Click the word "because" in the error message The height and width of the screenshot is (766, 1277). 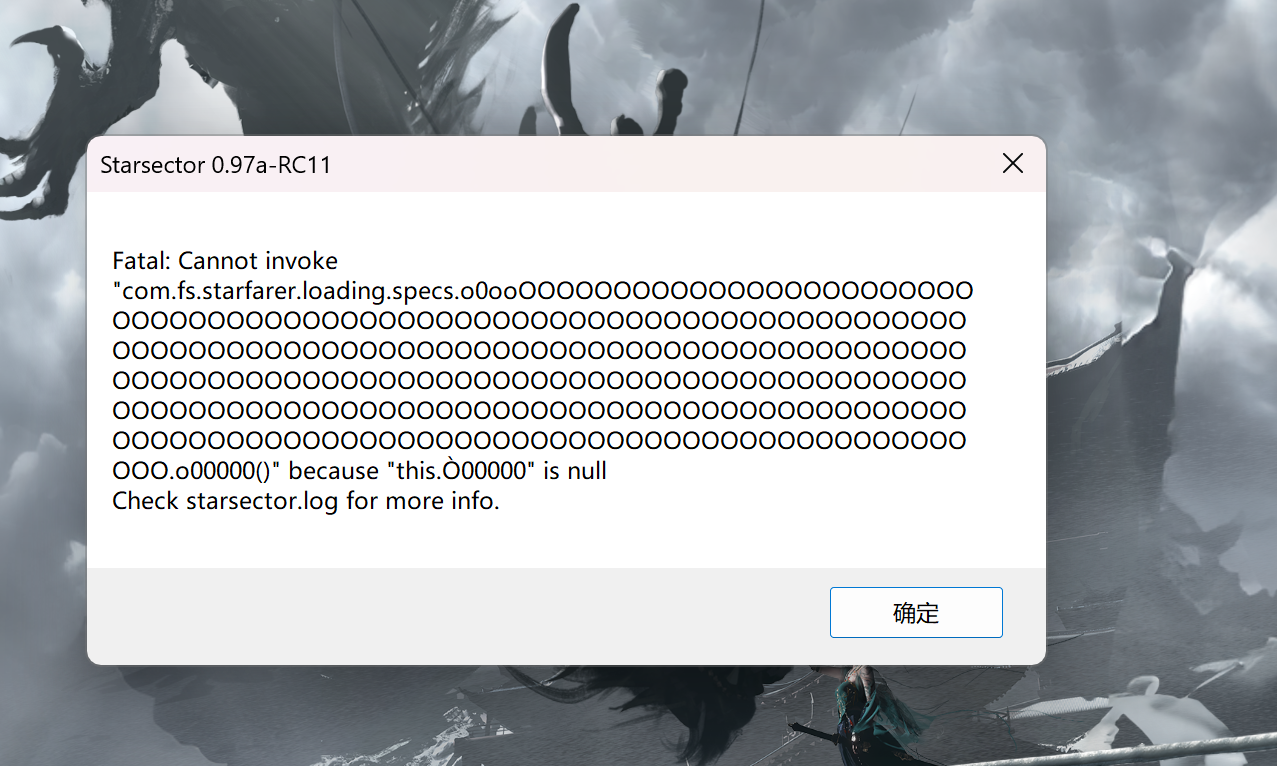tap(330, 471)
